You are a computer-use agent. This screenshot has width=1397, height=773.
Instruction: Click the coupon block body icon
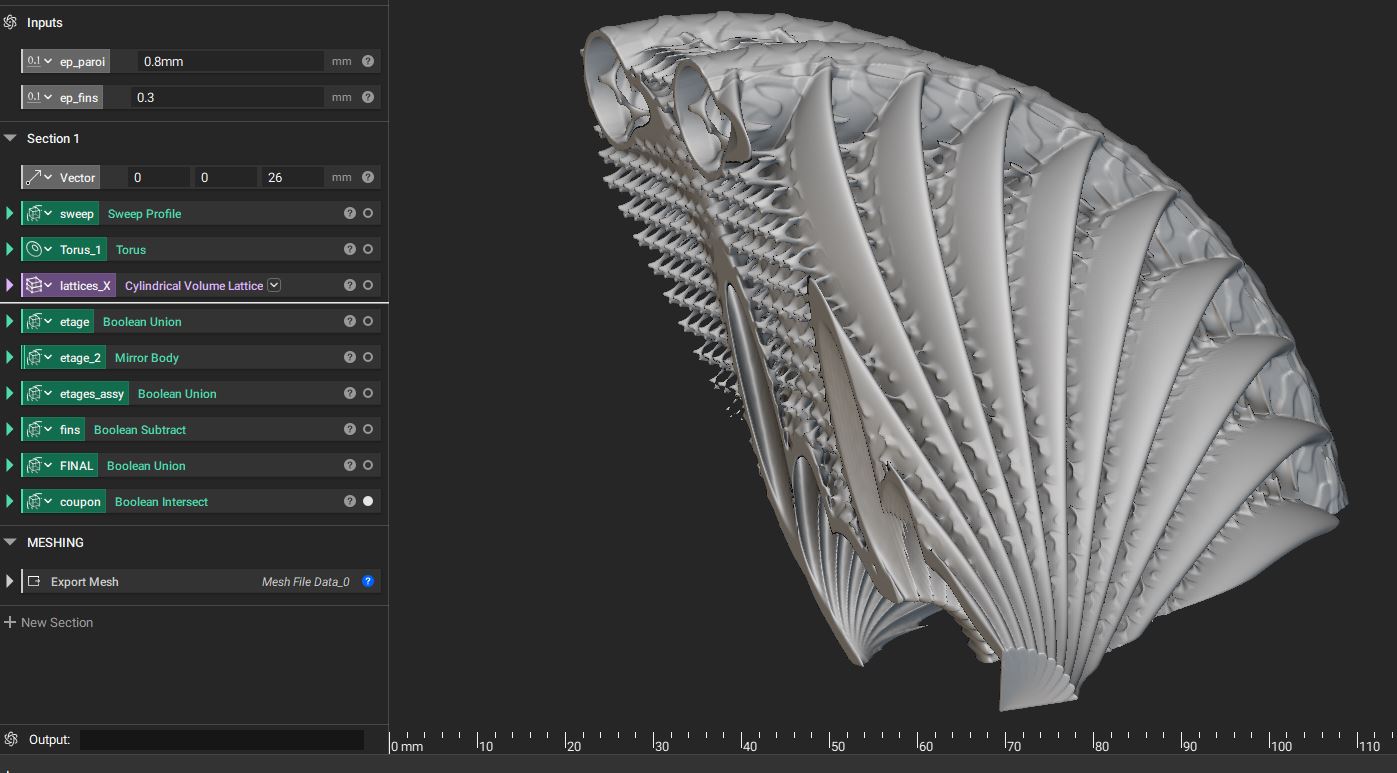(x=39, y=501)
